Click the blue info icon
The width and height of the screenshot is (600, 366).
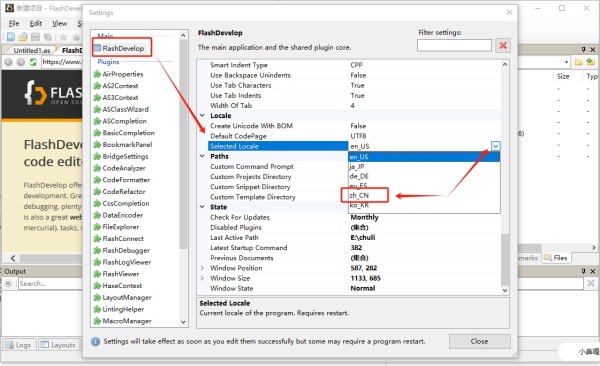pos(95,341)
